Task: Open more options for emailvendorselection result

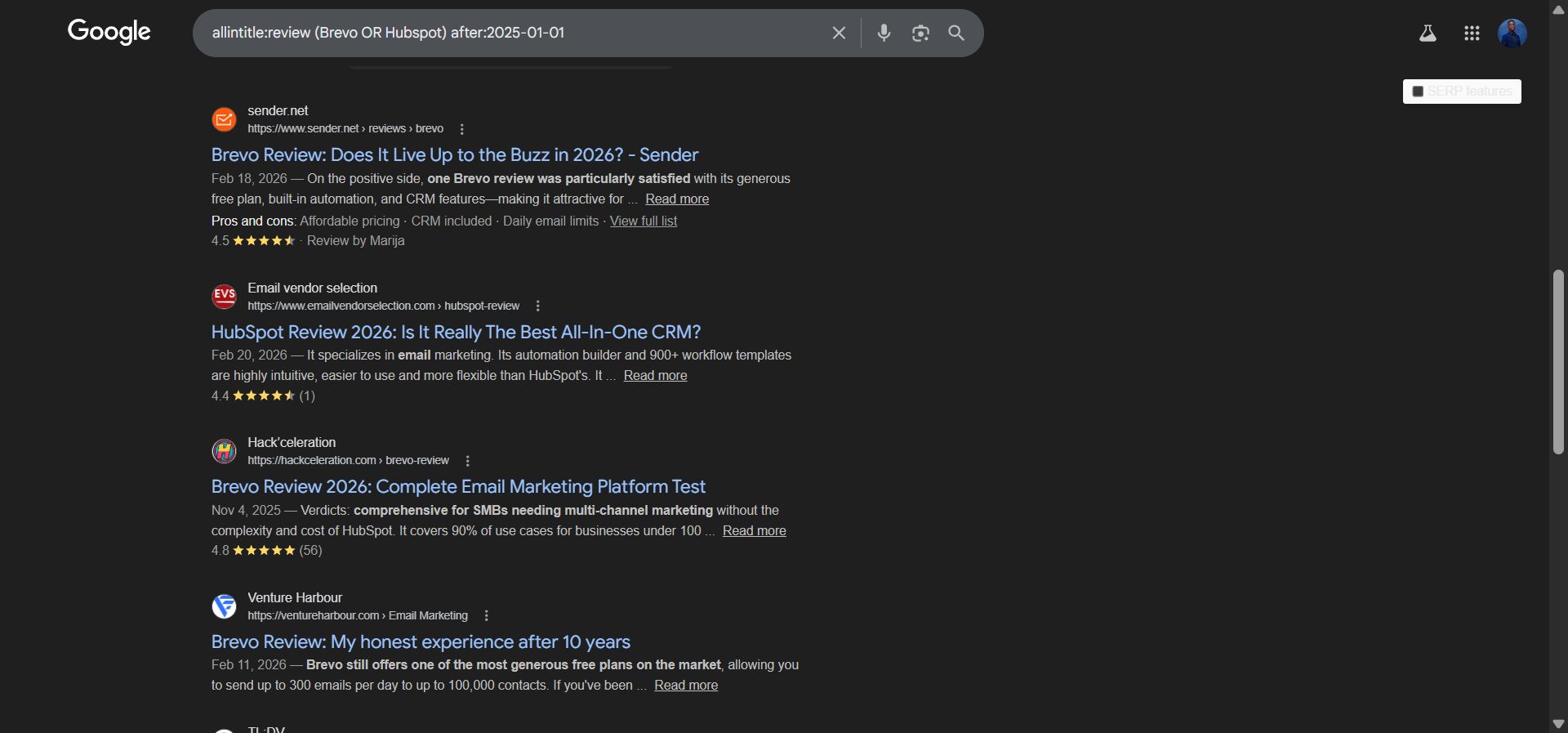Action: [537, 306]
